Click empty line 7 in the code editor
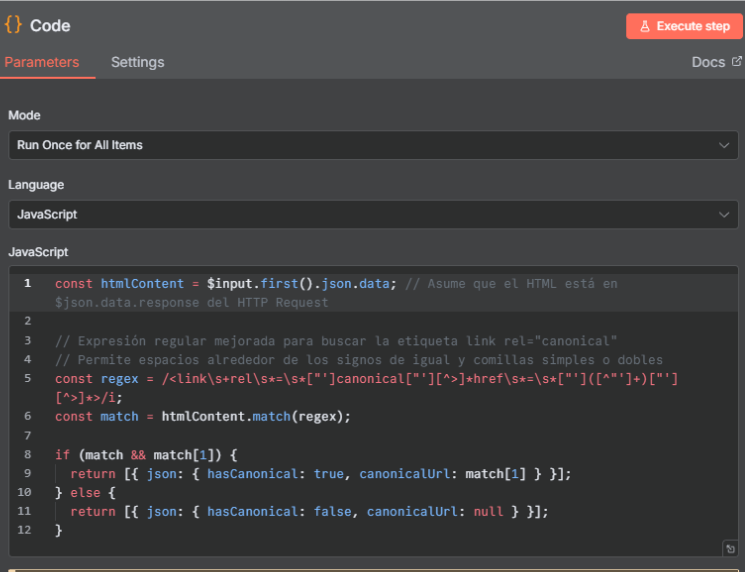The image size is (745, 572). (373, 436)
